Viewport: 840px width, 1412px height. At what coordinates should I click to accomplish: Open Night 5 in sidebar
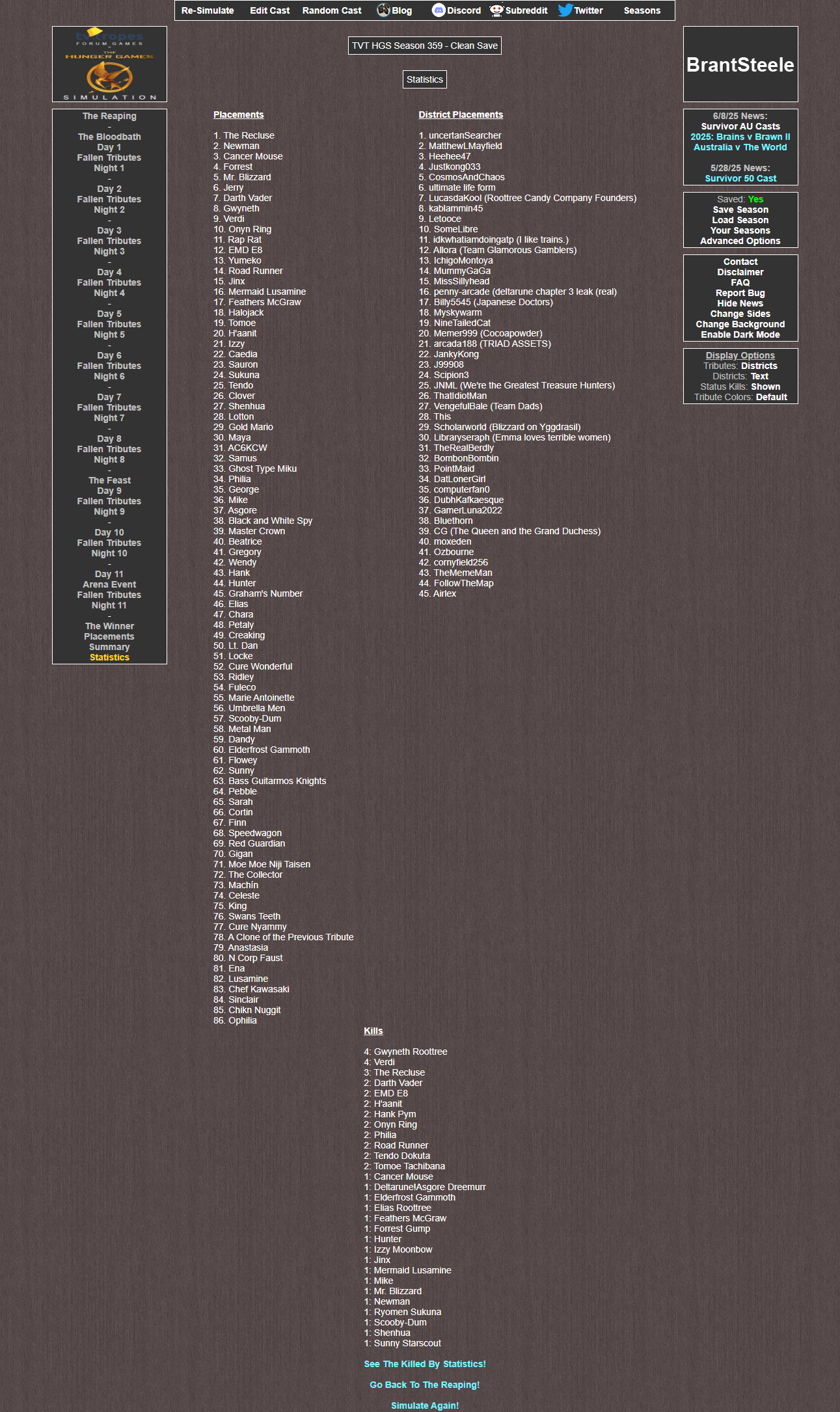click(x=109, y=334)
